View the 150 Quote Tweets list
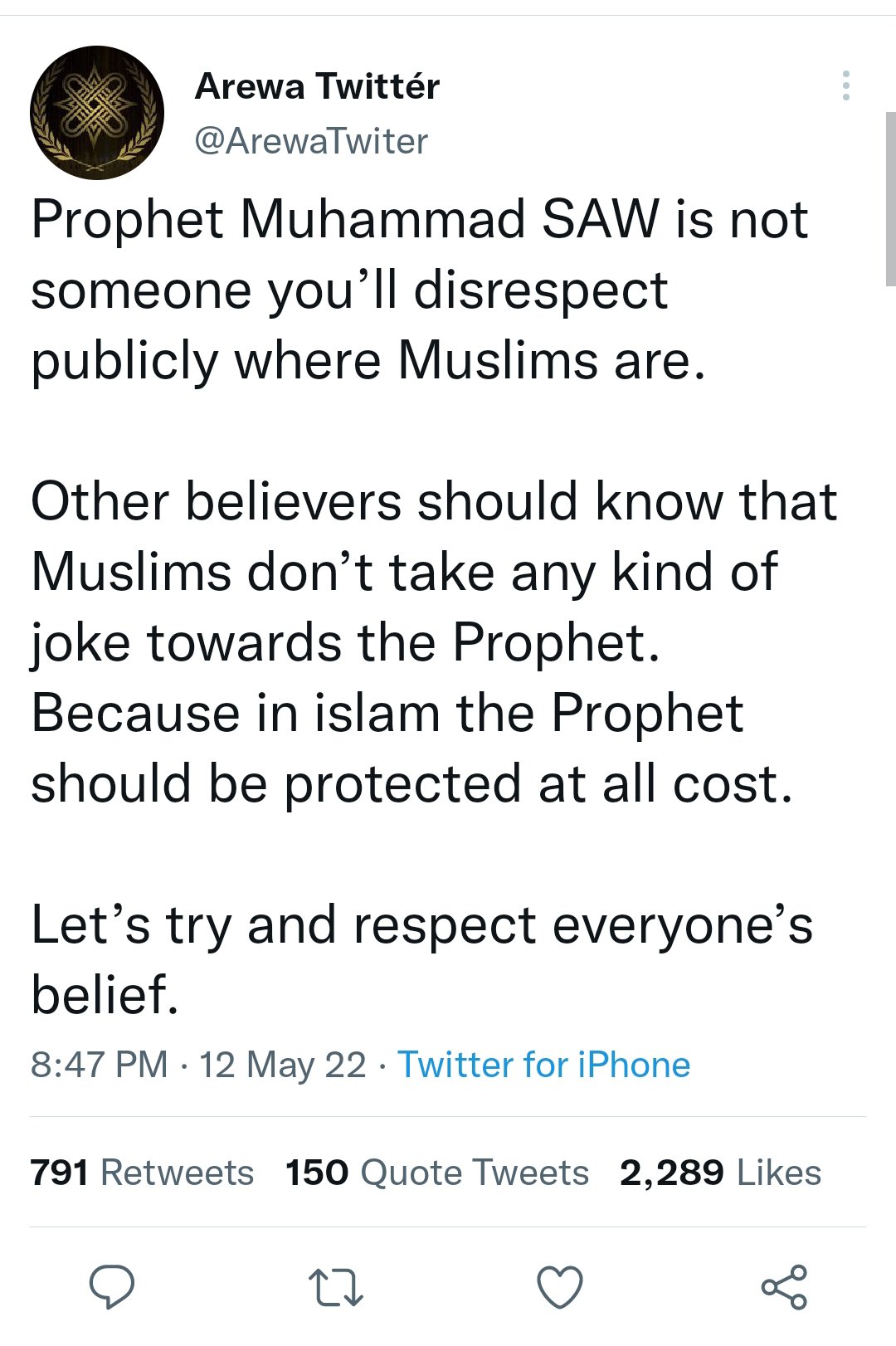Screen dimensions: 896x1346 coord(437,1173)
